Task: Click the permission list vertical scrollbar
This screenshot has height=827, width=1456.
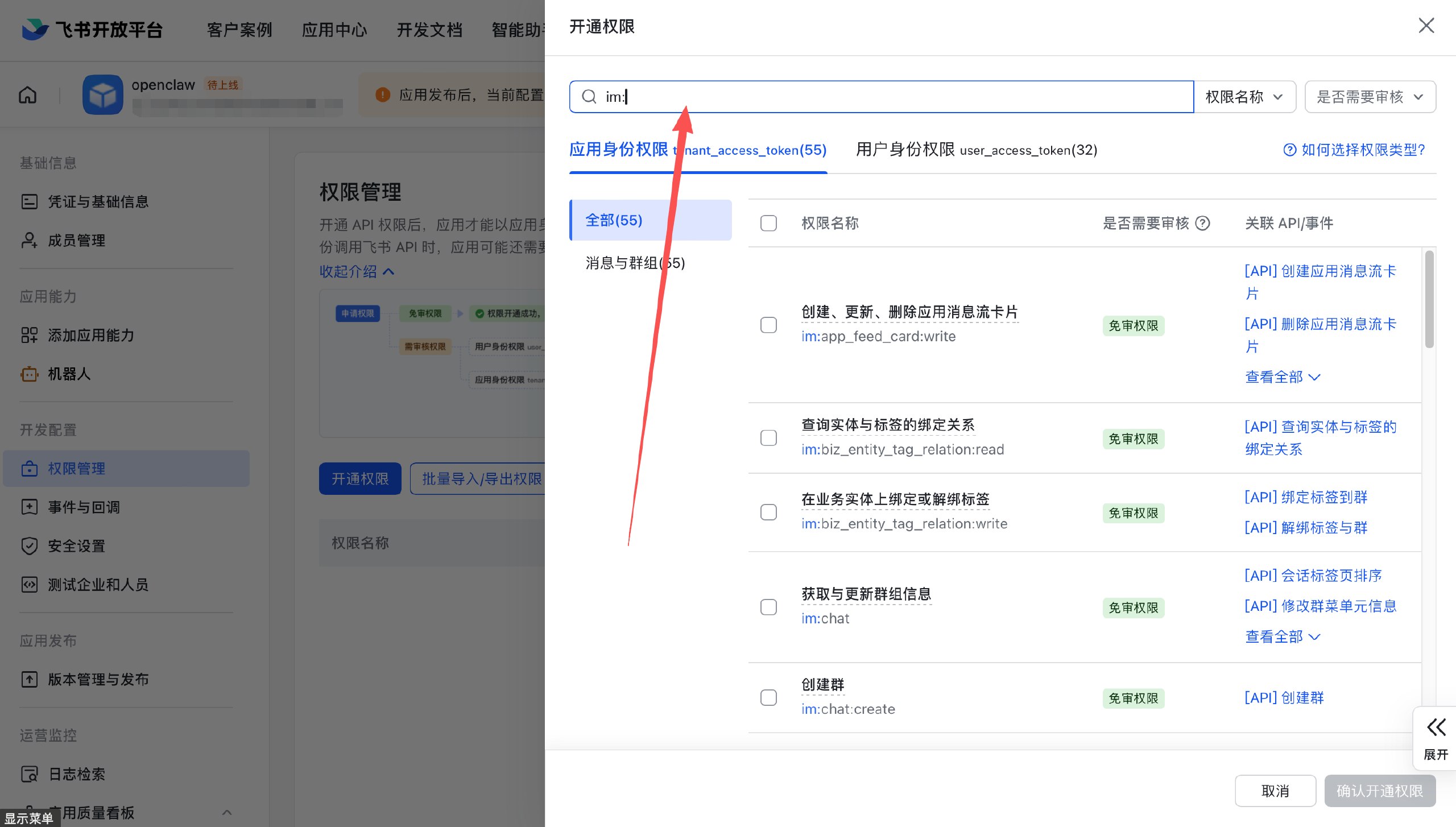Action: (x=1429, y=299)
